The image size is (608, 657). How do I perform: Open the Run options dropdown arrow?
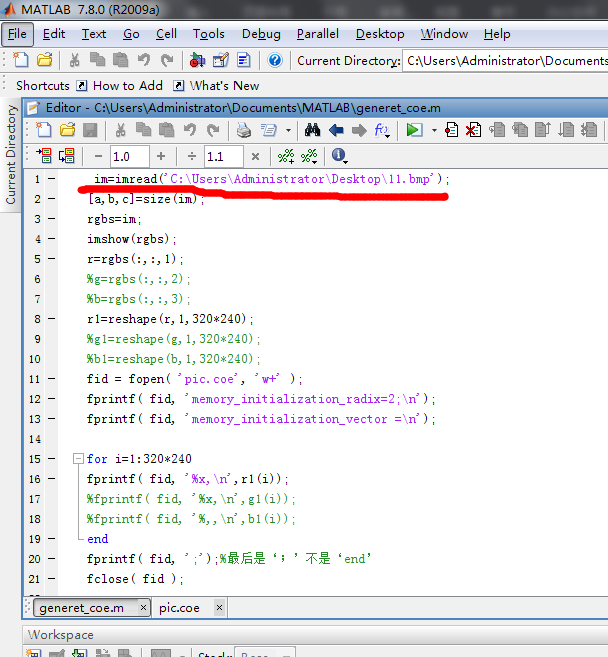(434, 131)
